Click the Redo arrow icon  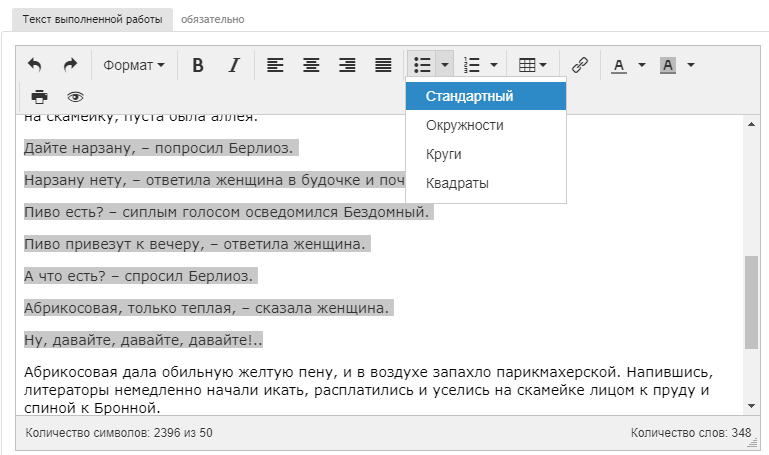[x=70, y=65]
